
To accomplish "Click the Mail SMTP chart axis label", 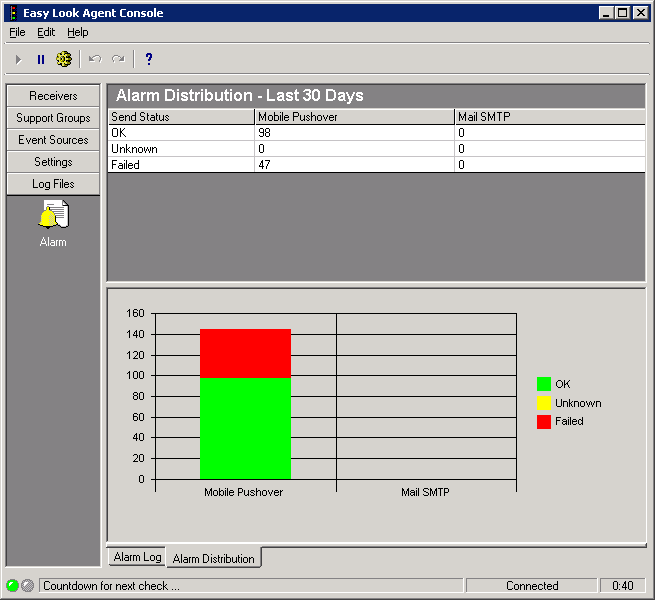I will pos(425,492).
